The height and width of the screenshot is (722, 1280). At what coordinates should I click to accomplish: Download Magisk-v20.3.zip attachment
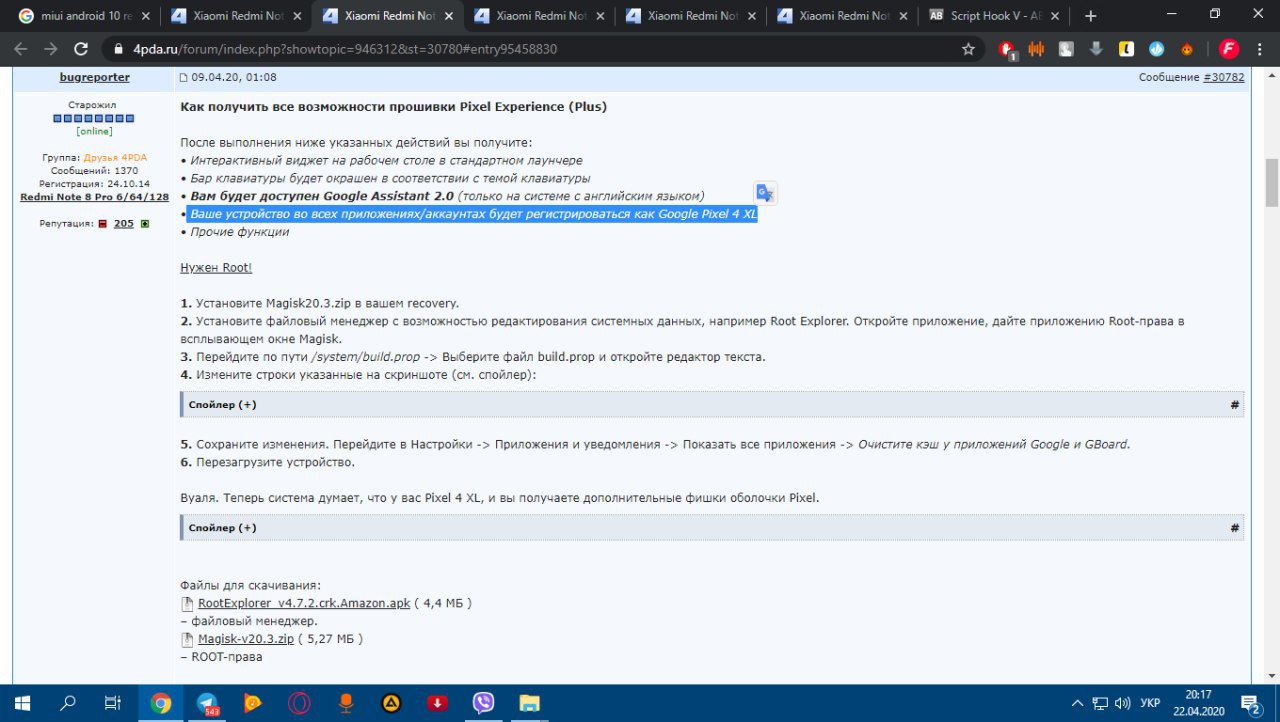[x=246, y=638]
